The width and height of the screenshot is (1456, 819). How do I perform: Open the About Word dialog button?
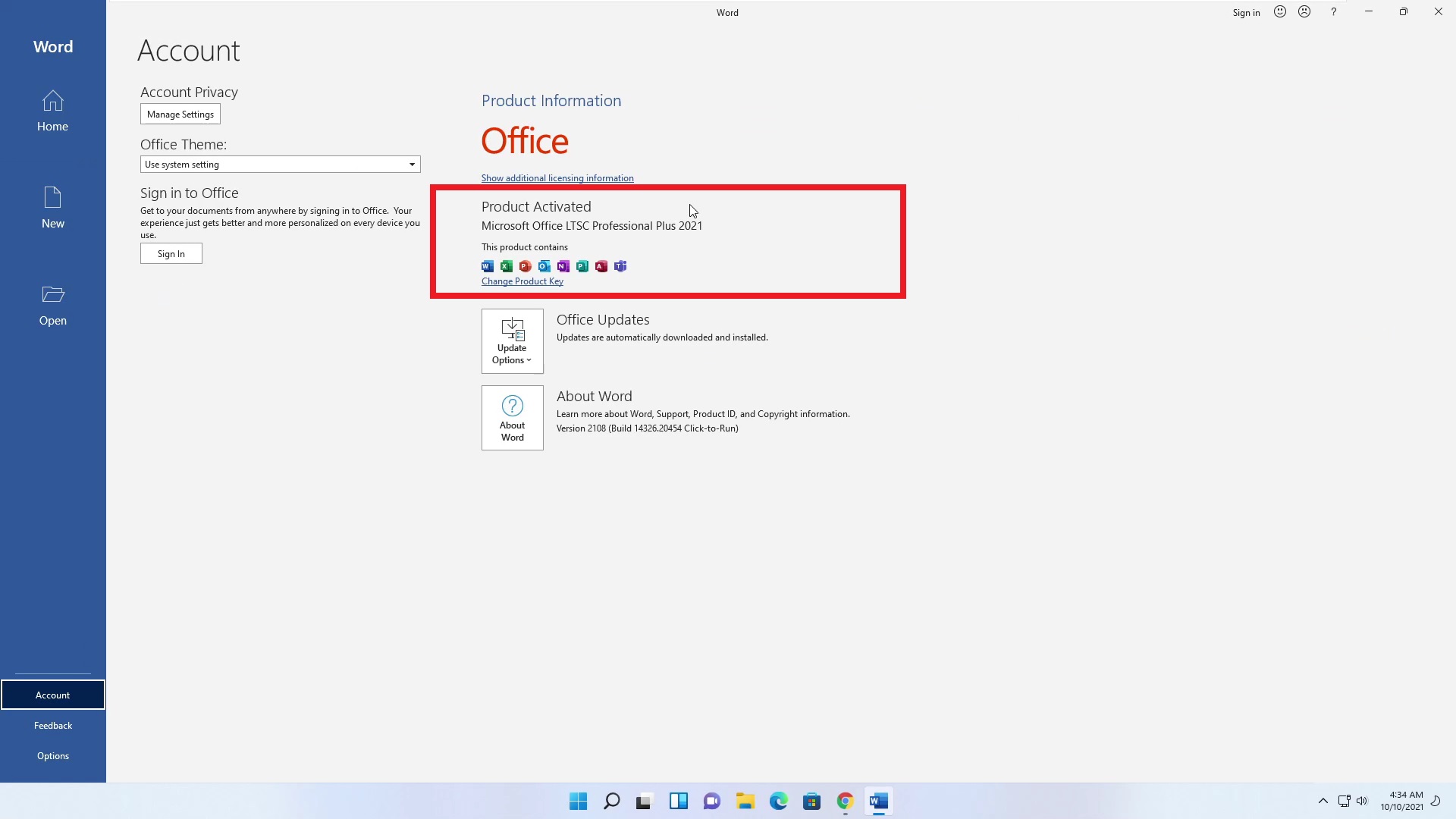513,418
